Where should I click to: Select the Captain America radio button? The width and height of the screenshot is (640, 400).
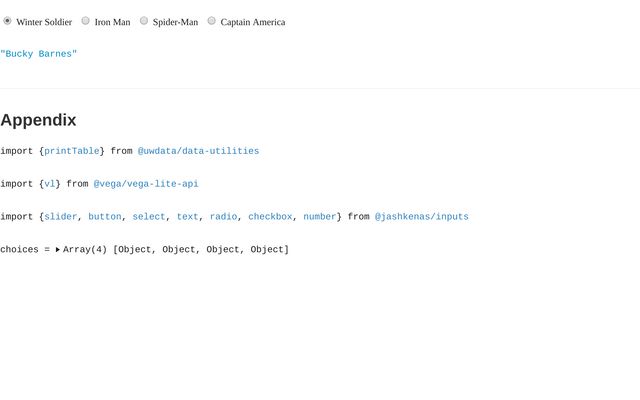pos(211,21)
